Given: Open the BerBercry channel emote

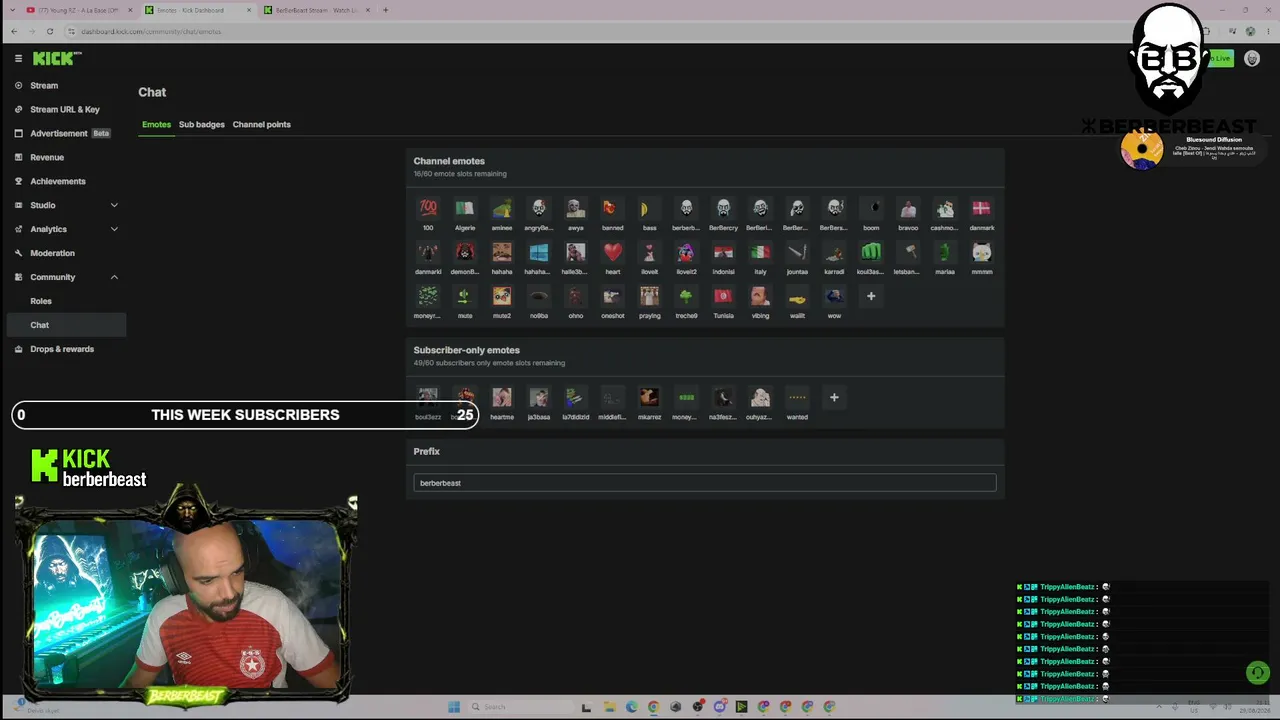Looking at the screenshot, I should [723, 208].
